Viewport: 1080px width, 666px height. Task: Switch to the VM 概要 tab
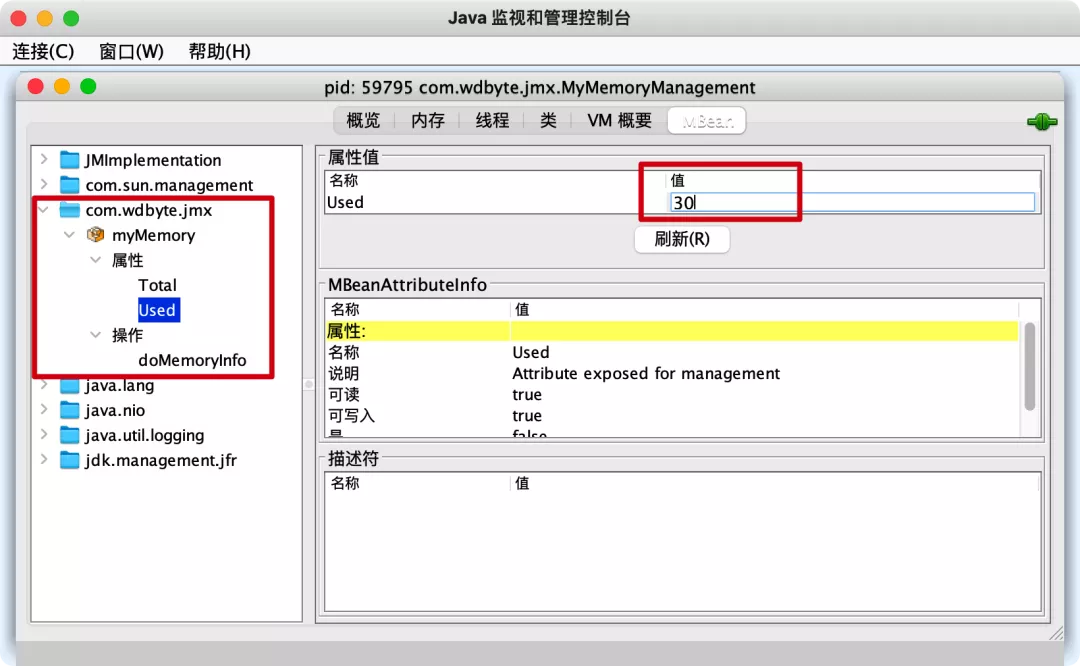[x=619, y=121]
